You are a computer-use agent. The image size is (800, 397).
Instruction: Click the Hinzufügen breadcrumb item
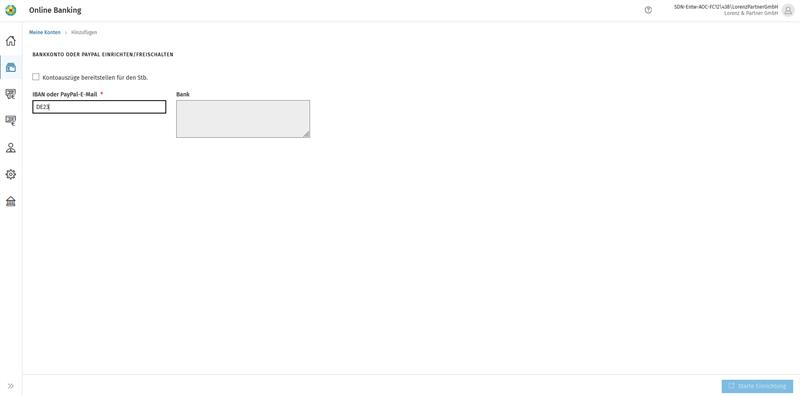click(x=84, y=32)
